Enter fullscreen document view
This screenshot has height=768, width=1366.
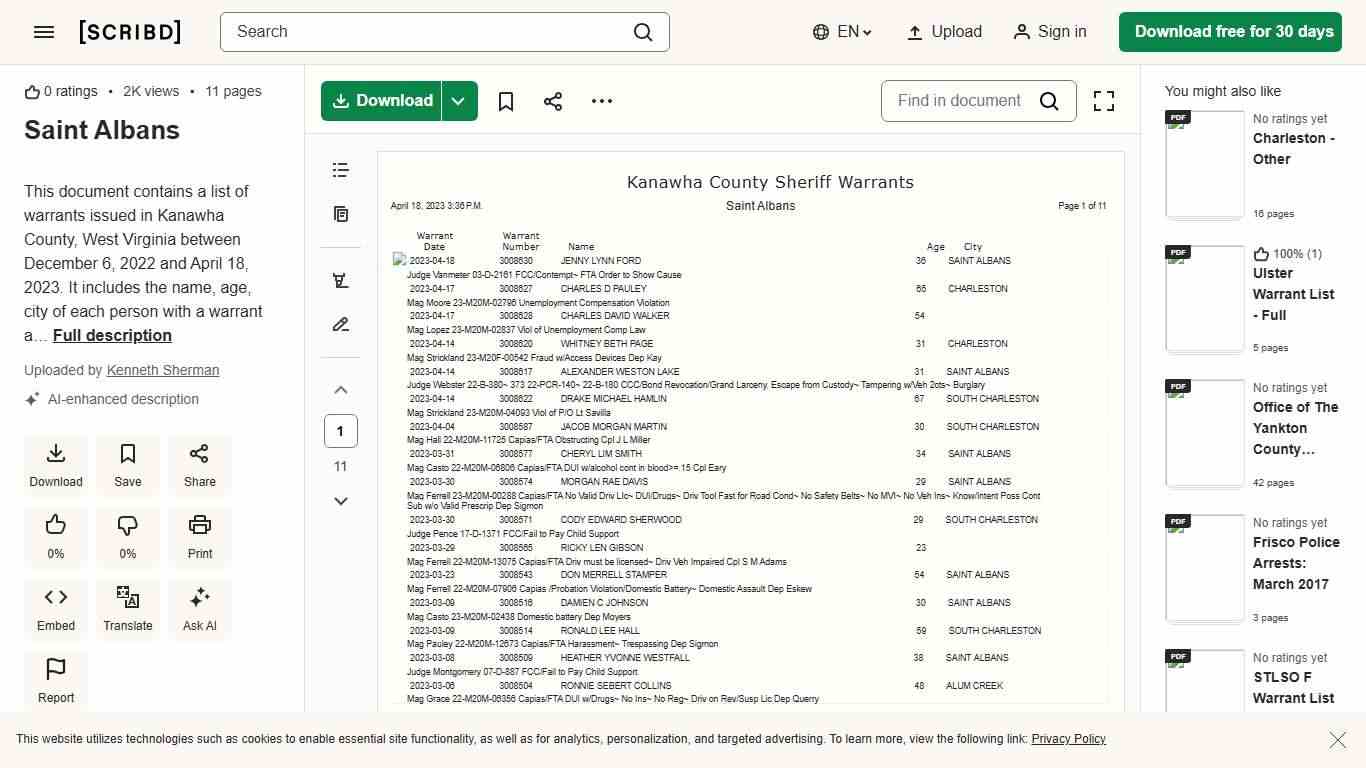click(x=1104, y=101)
